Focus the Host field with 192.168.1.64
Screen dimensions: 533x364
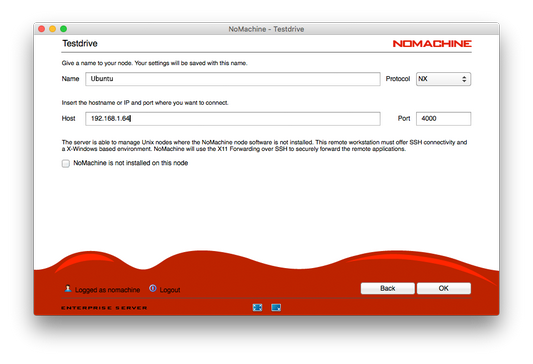click(x=233, y=119)
